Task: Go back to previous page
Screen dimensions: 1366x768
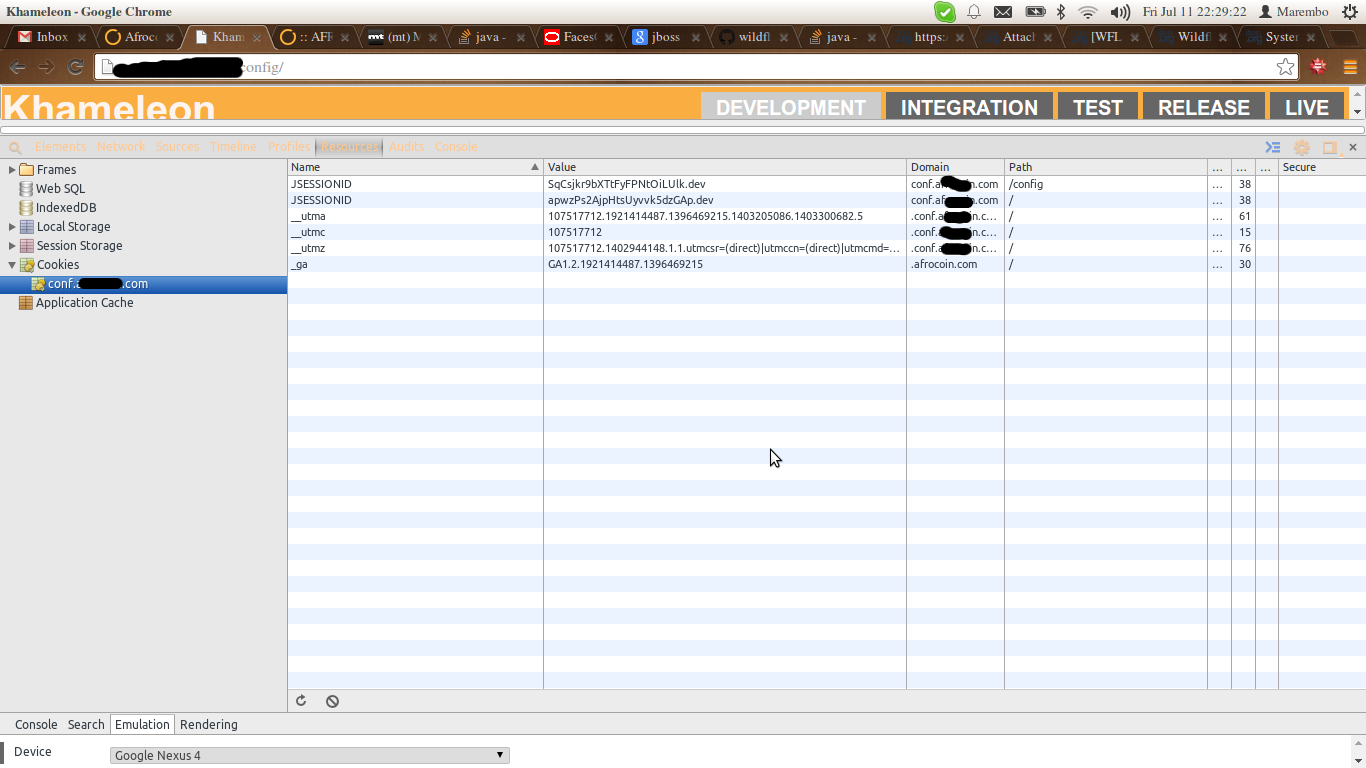Action: 18,67
